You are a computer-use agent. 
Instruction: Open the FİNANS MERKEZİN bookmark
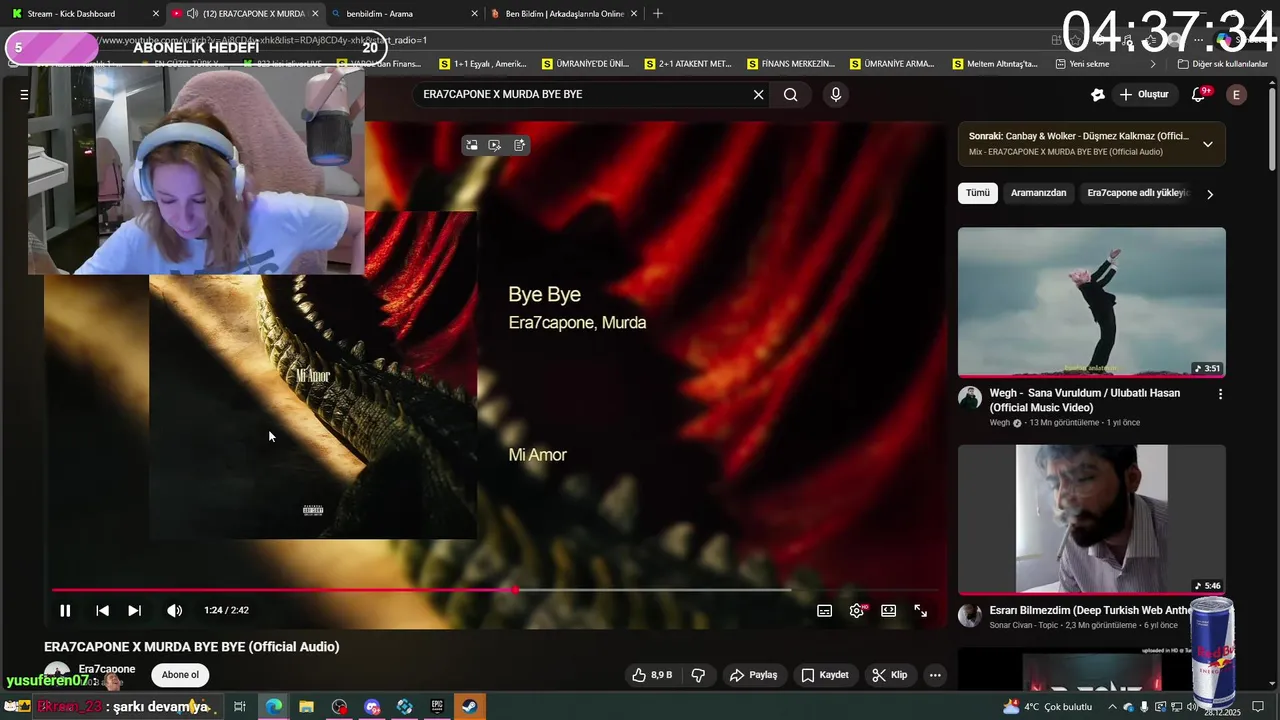[790, 64]
